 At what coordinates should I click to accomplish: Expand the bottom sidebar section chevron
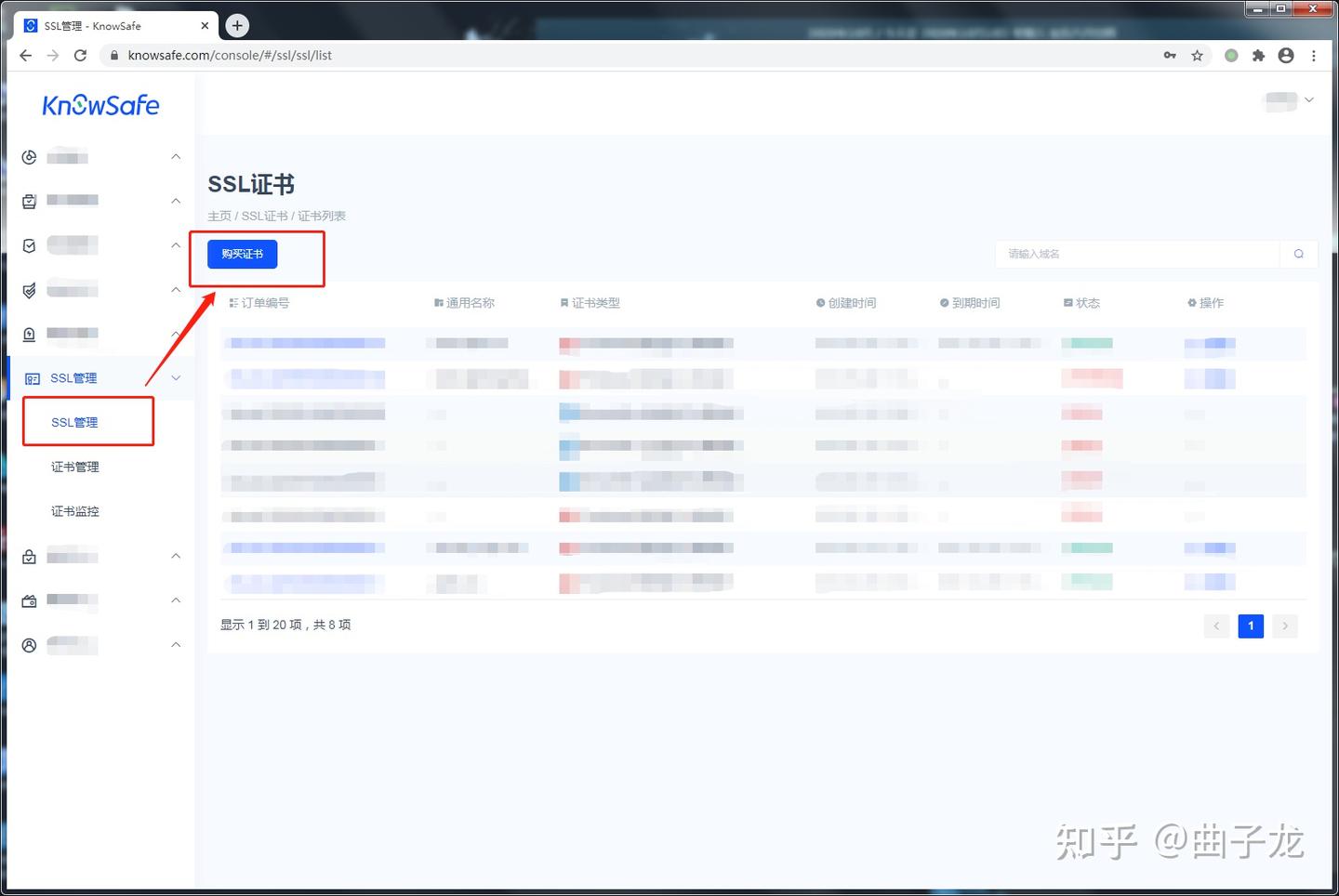click(x=176, y=645)
